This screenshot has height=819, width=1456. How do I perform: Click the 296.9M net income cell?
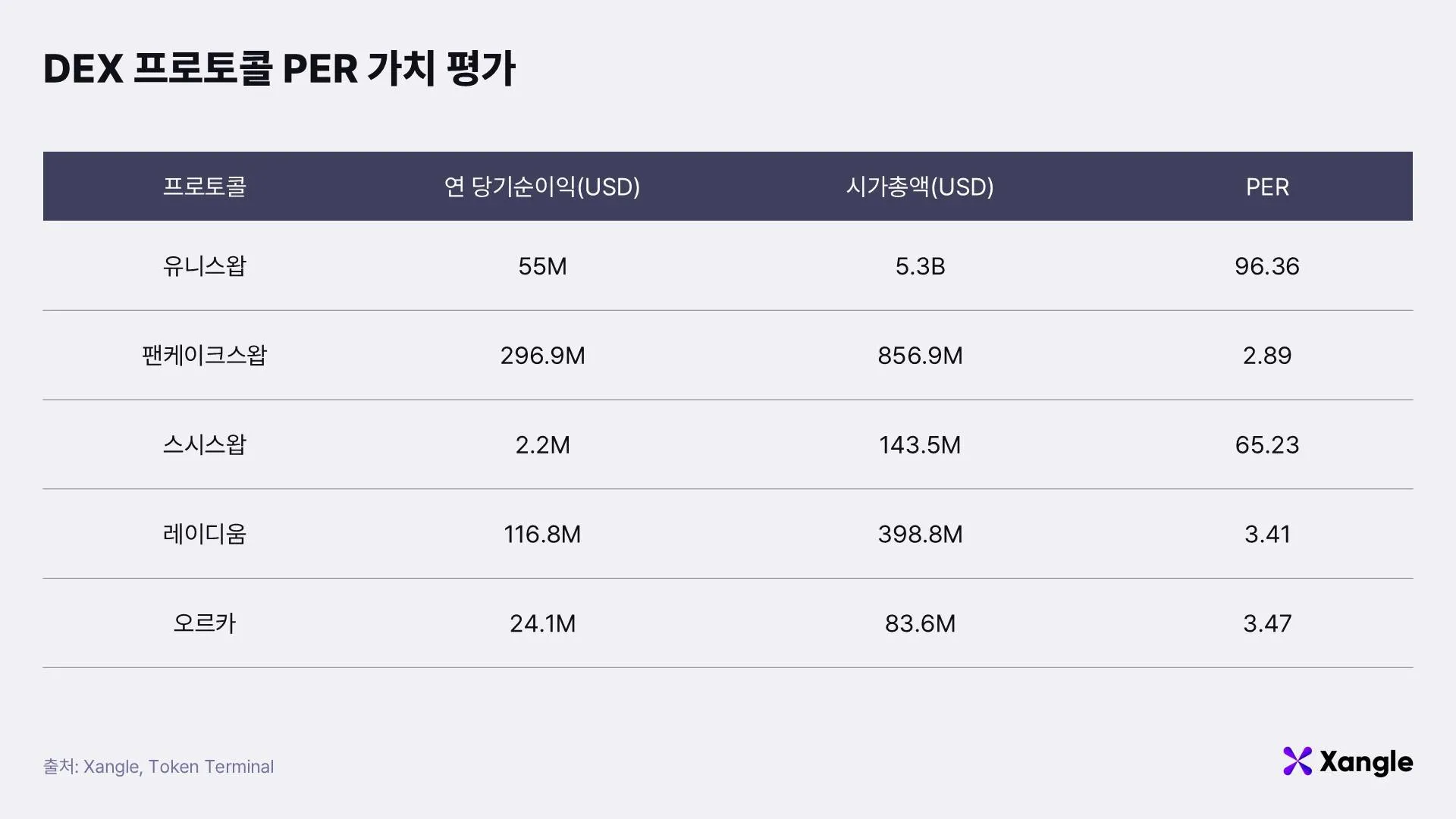click(541, 356)
